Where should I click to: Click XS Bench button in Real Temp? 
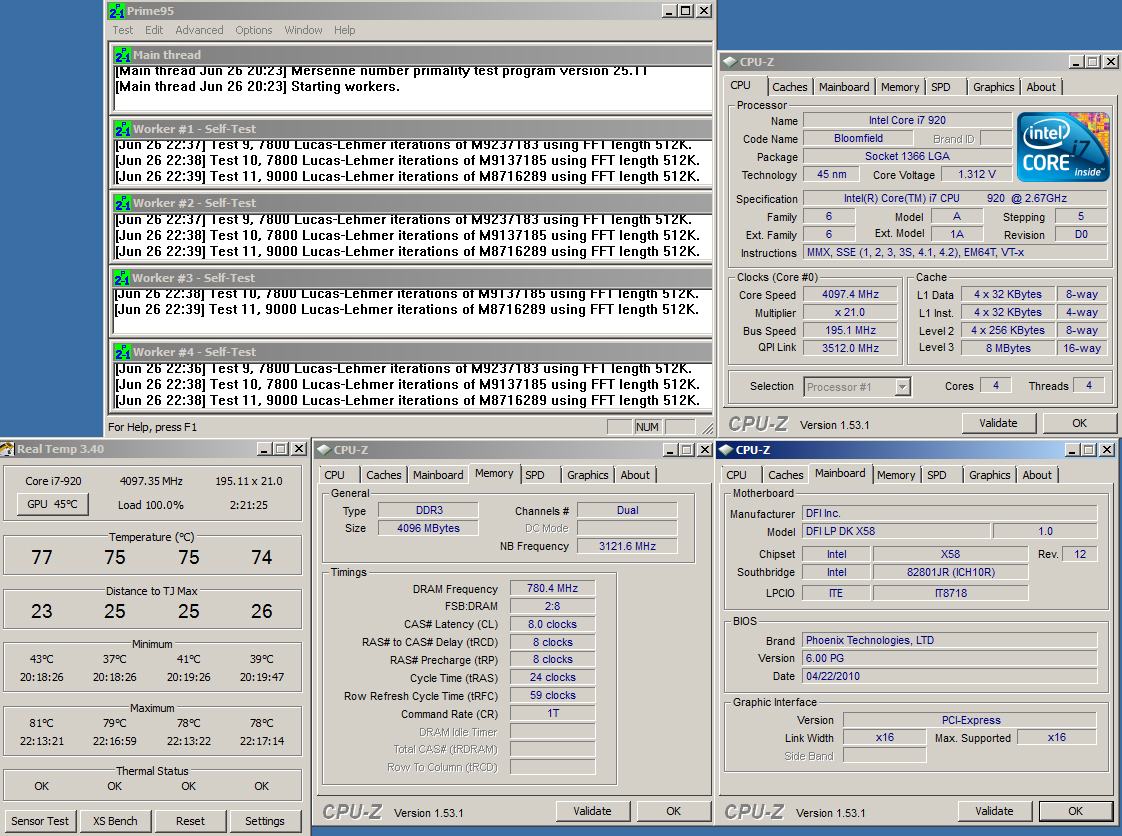(114, 821)
